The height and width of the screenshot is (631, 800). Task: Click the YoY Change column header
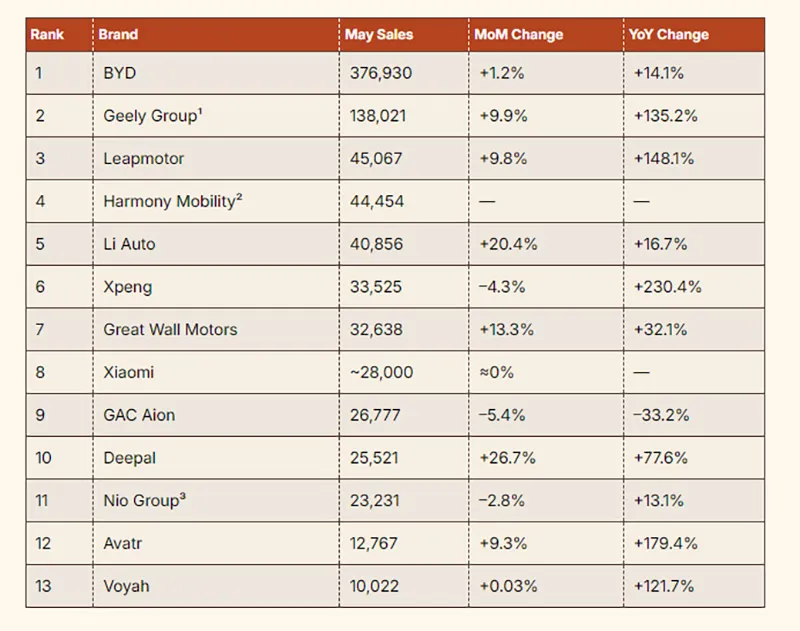(x=668, y=34)
